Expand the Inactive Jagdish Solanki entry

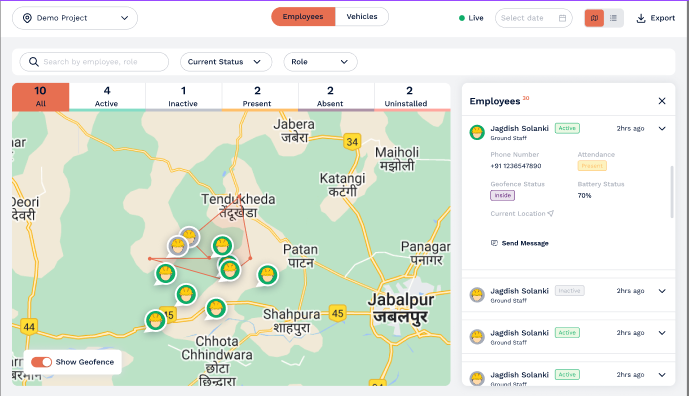point(662,291)
